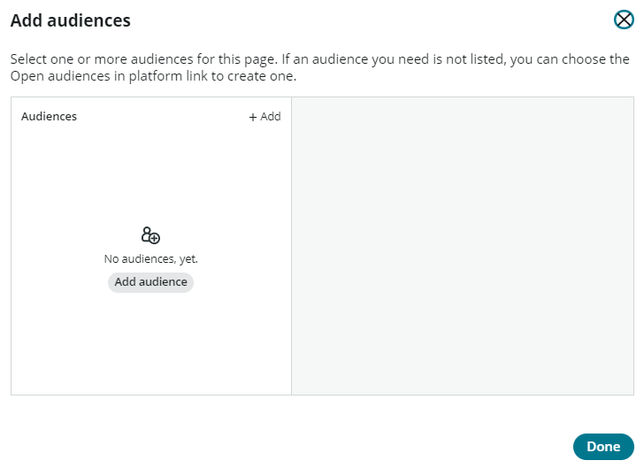Select the 'No audiences, yet.' message text
This screenshot has width=644, height=469.
pyautogui.click(x=151, y=259)
